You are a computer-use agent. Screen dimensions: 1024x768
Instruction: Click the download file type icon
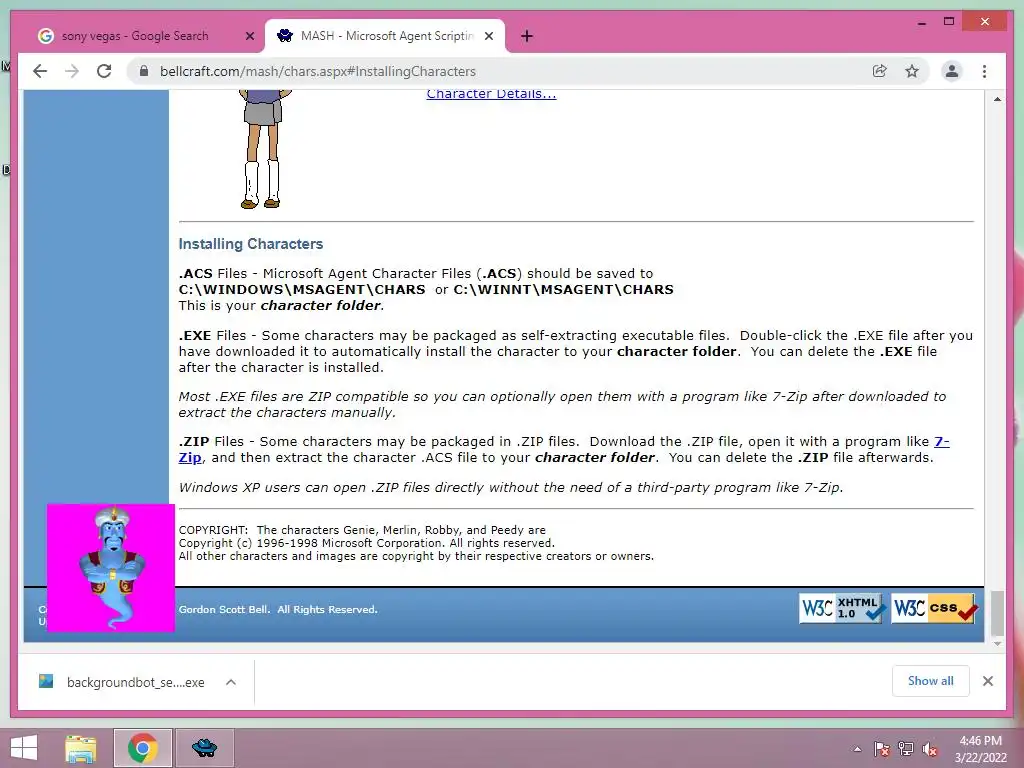(x=46, y=681)
